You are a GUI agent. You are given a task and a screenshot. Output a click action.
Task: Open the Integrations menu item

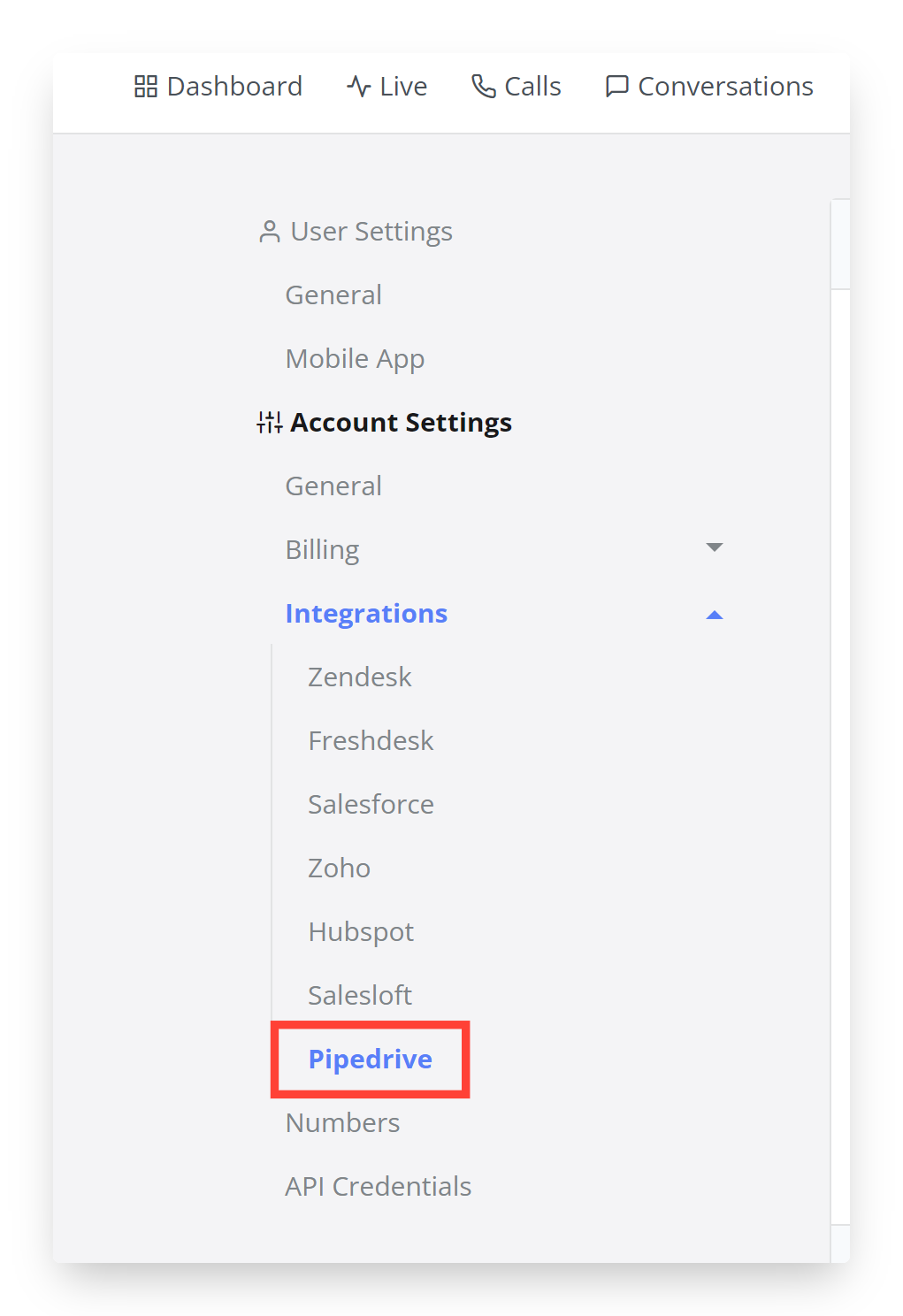point(366,613)
